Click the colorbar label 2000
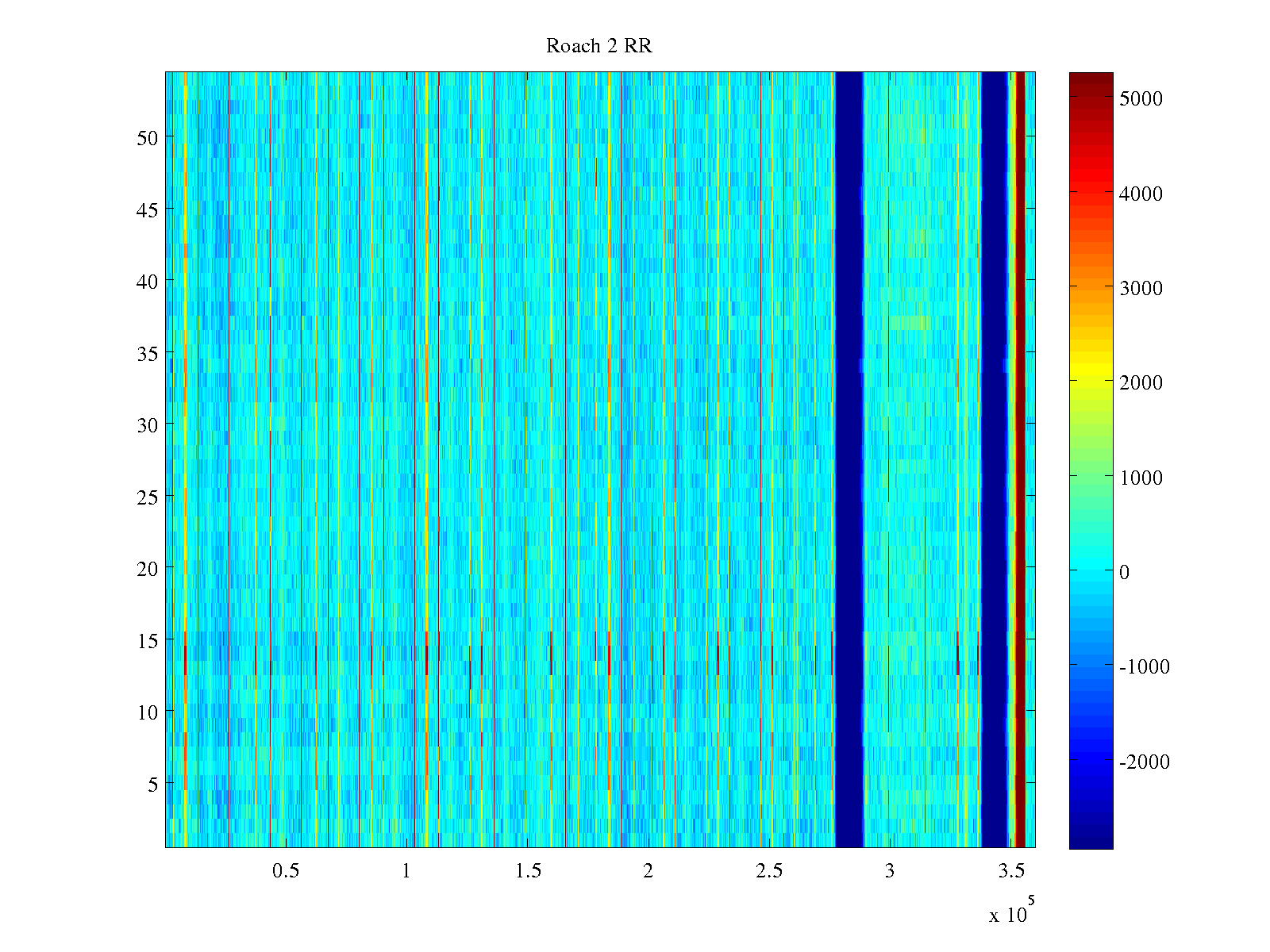Image resolution: width=1270 pixels, height=952 pixels. (1141, 382)
